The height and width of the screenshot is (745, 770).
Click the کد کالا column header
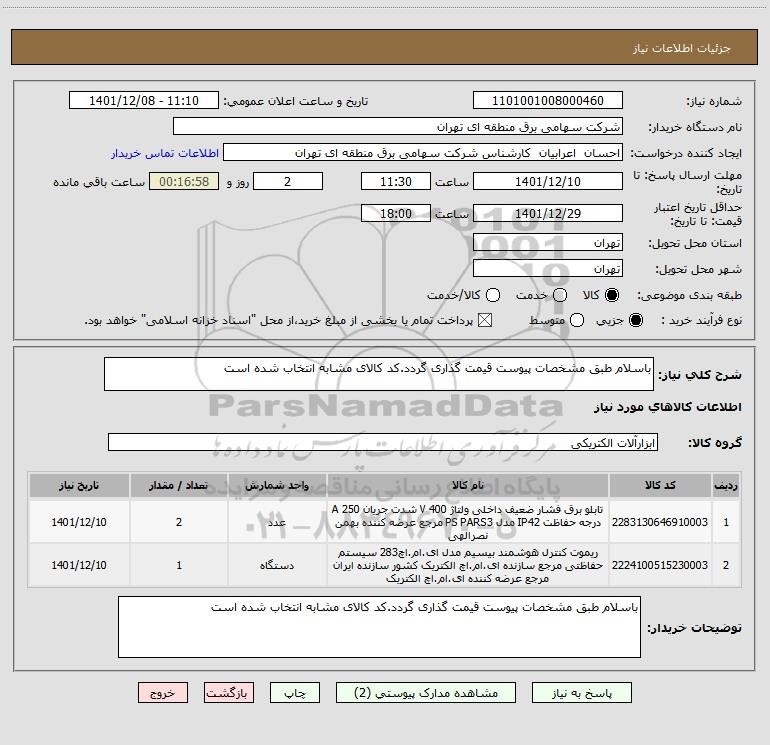pos(660,485)
